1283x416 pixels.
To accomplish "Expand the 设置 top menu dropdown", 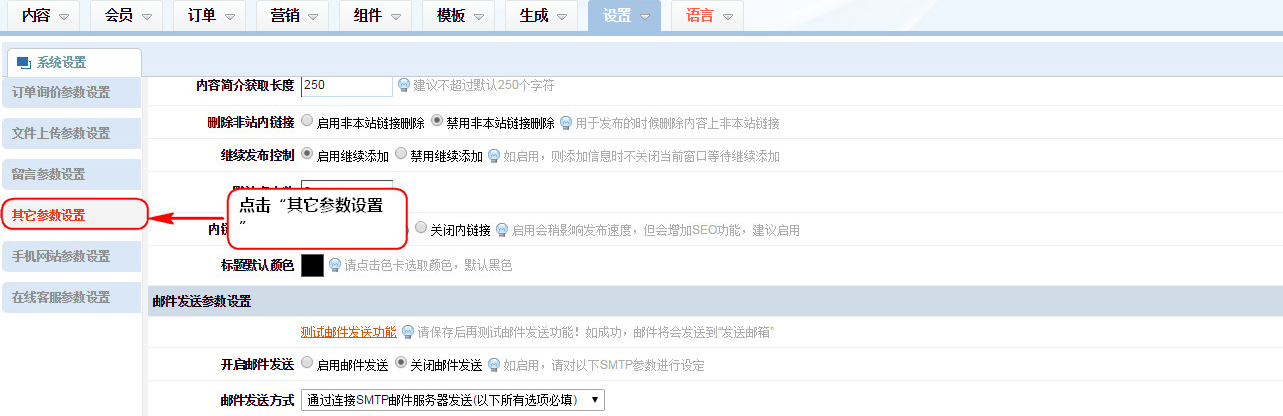I will [624, 16].
